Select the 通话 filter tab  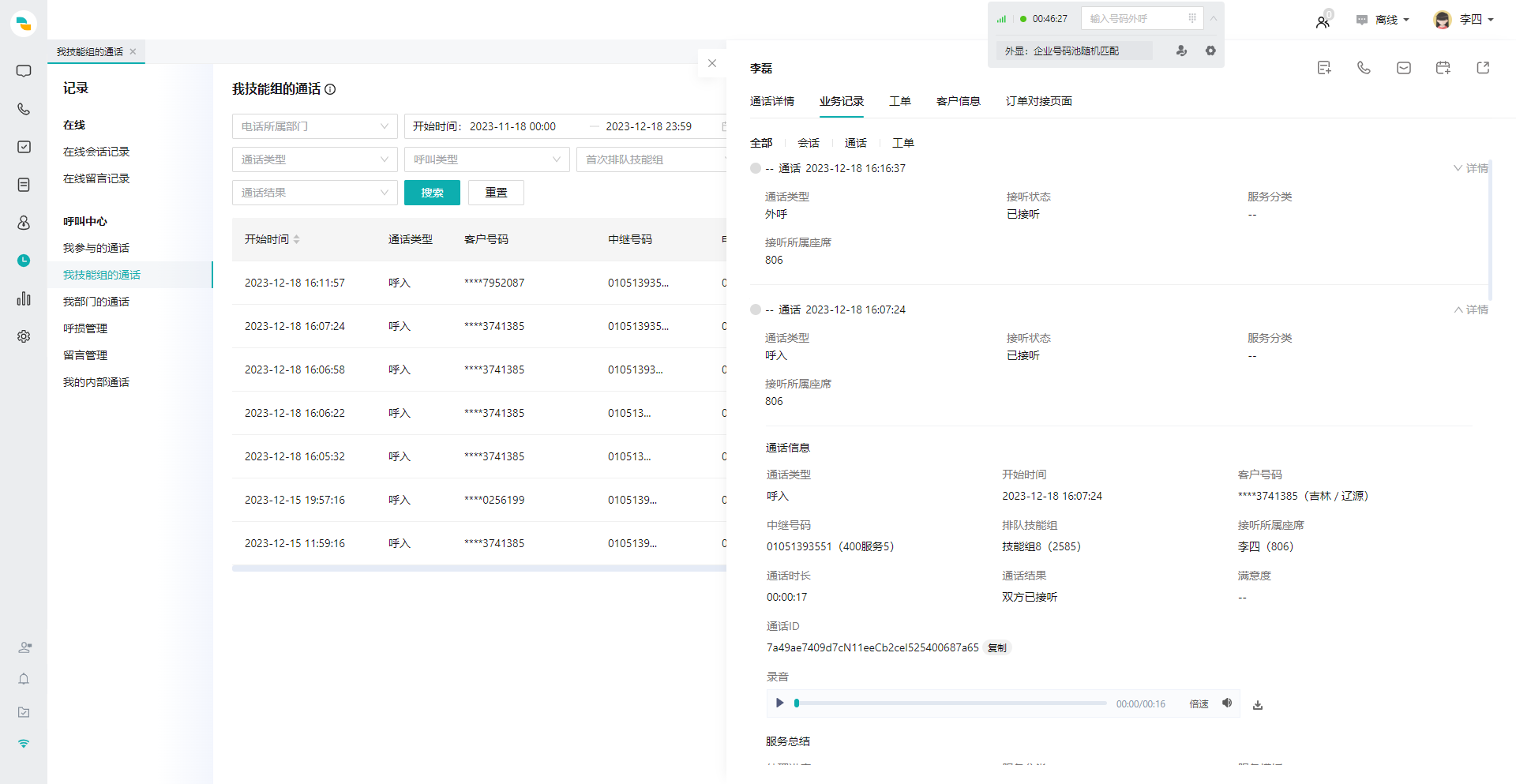(x=856, y=143)
